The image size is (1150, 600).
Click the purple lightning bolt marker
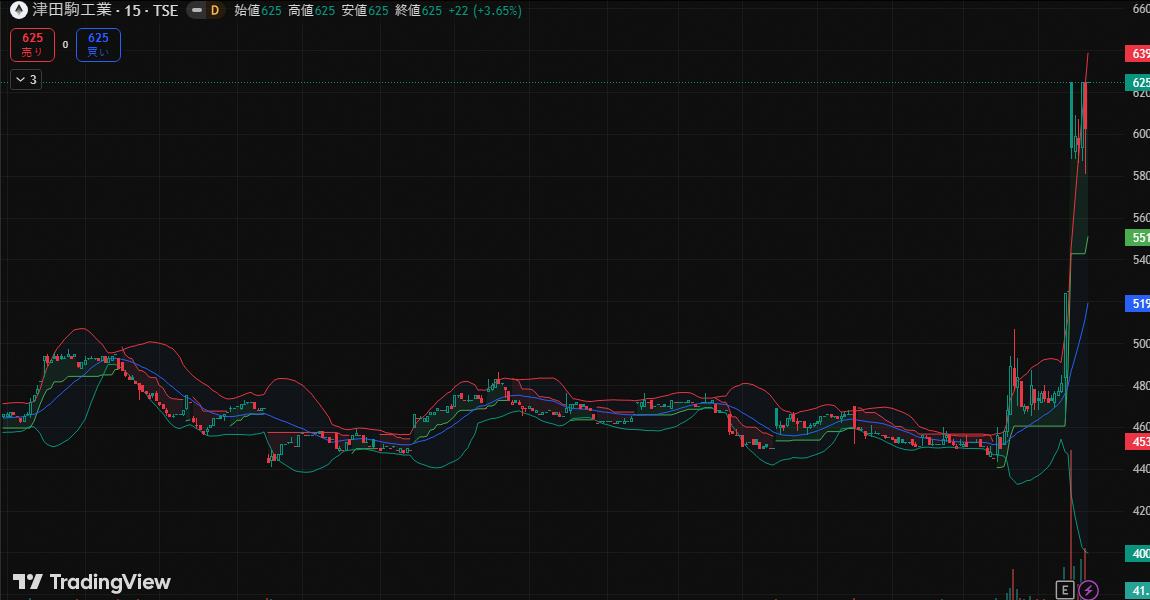tap(1089, 590)
